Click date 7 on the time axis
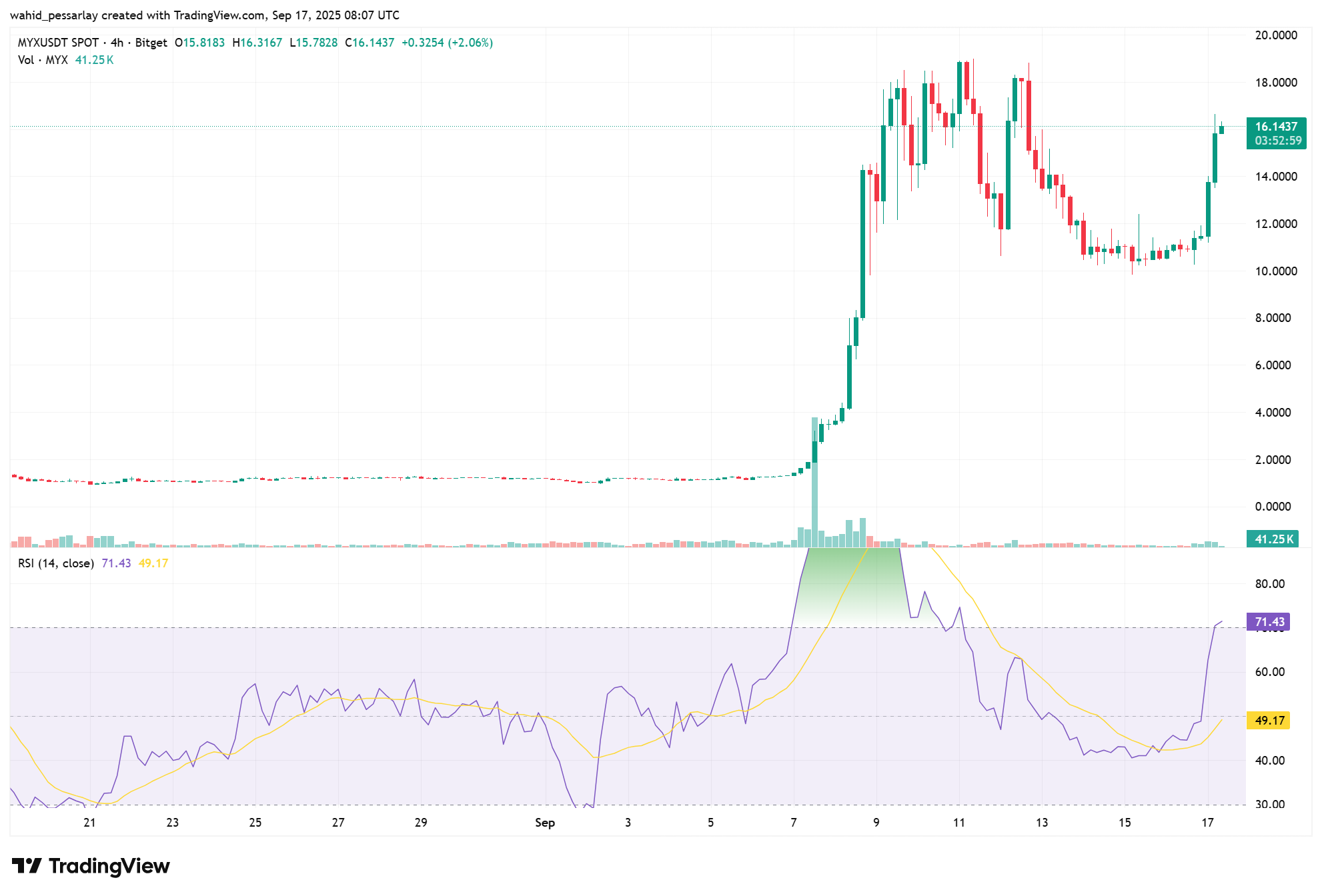This screenshot has width=1322, height=896. pyautogui.click(x=794, y=823)
